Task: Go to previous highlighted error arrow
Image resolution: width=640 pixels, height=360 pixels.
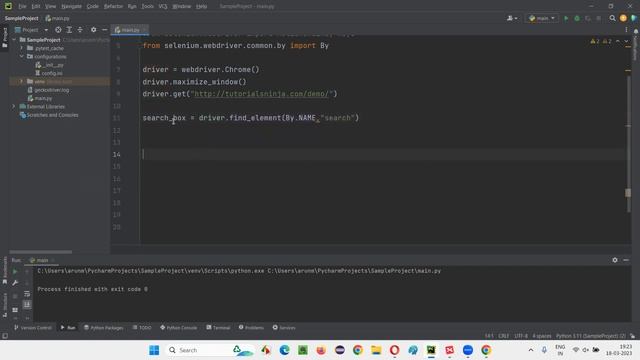Action: (x=618, y=41)
